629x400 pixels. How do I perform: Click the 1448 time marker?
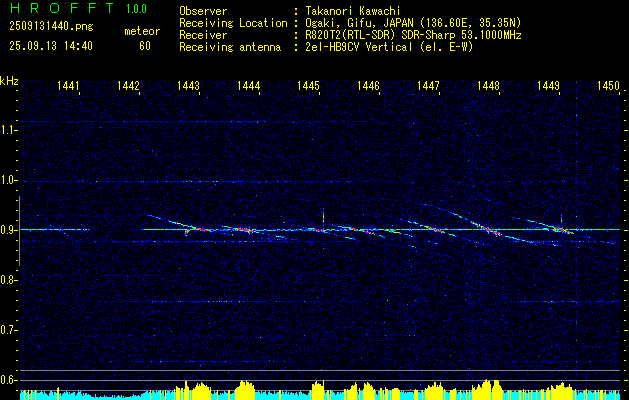tap(488, 85)
